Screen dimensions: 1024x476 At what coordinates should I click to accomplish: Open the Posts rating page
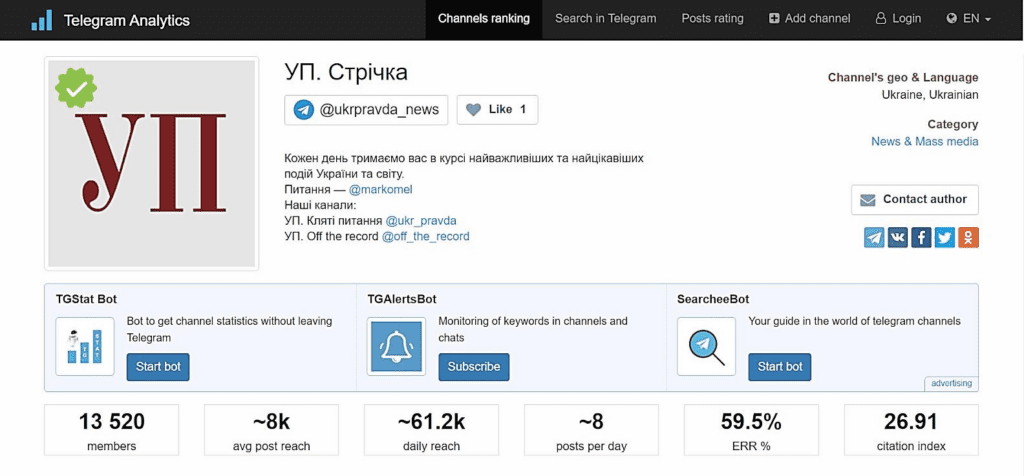[x=712, y=19]
